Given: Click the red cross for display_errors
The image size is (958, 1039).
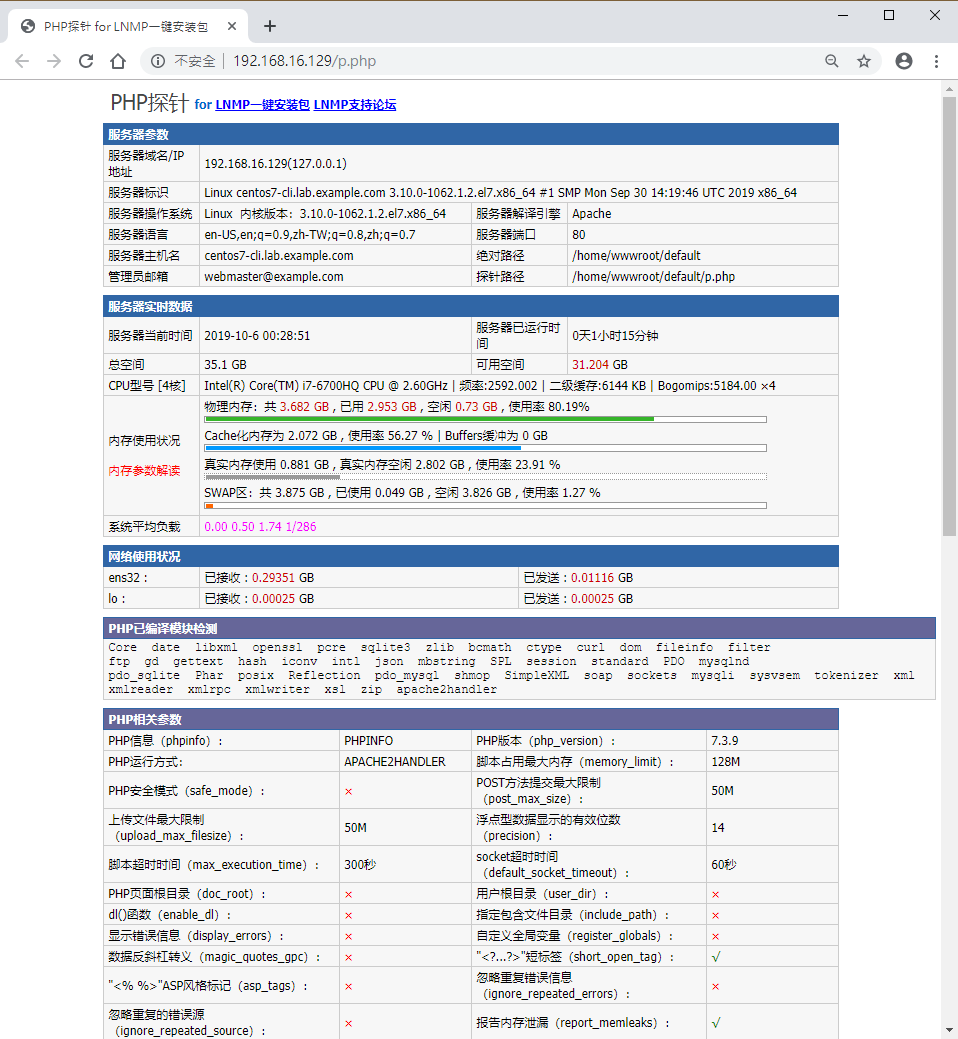Looking at the screenshot, I should [348, 937].
